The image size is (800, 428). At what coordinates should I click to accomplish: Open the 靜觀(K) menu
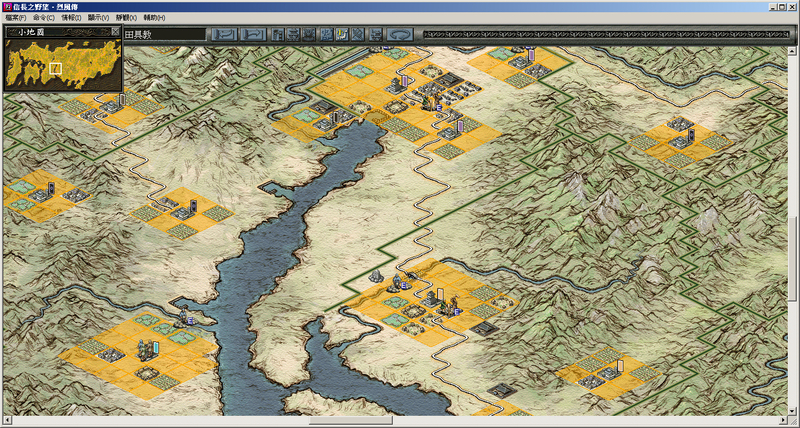pyautogui.click(x=126, y=17)
